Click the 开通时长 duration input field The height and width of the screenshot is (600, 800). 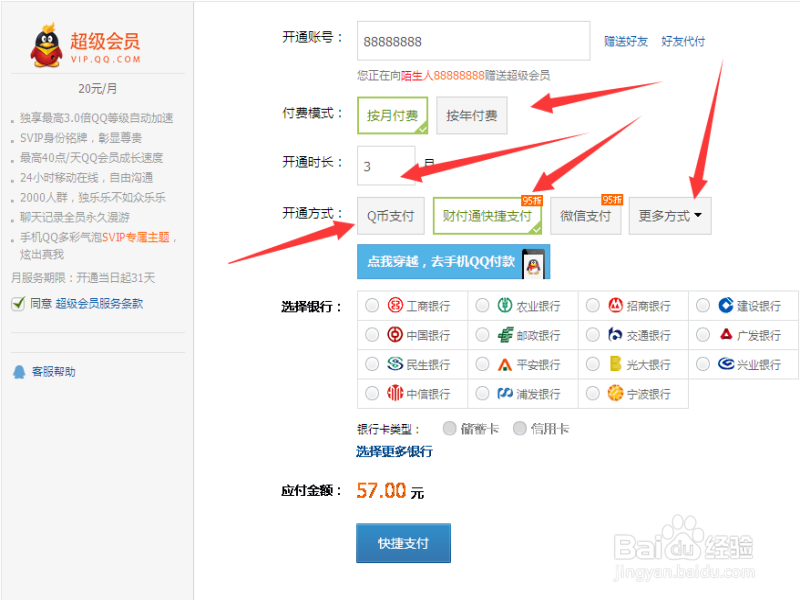386,165
